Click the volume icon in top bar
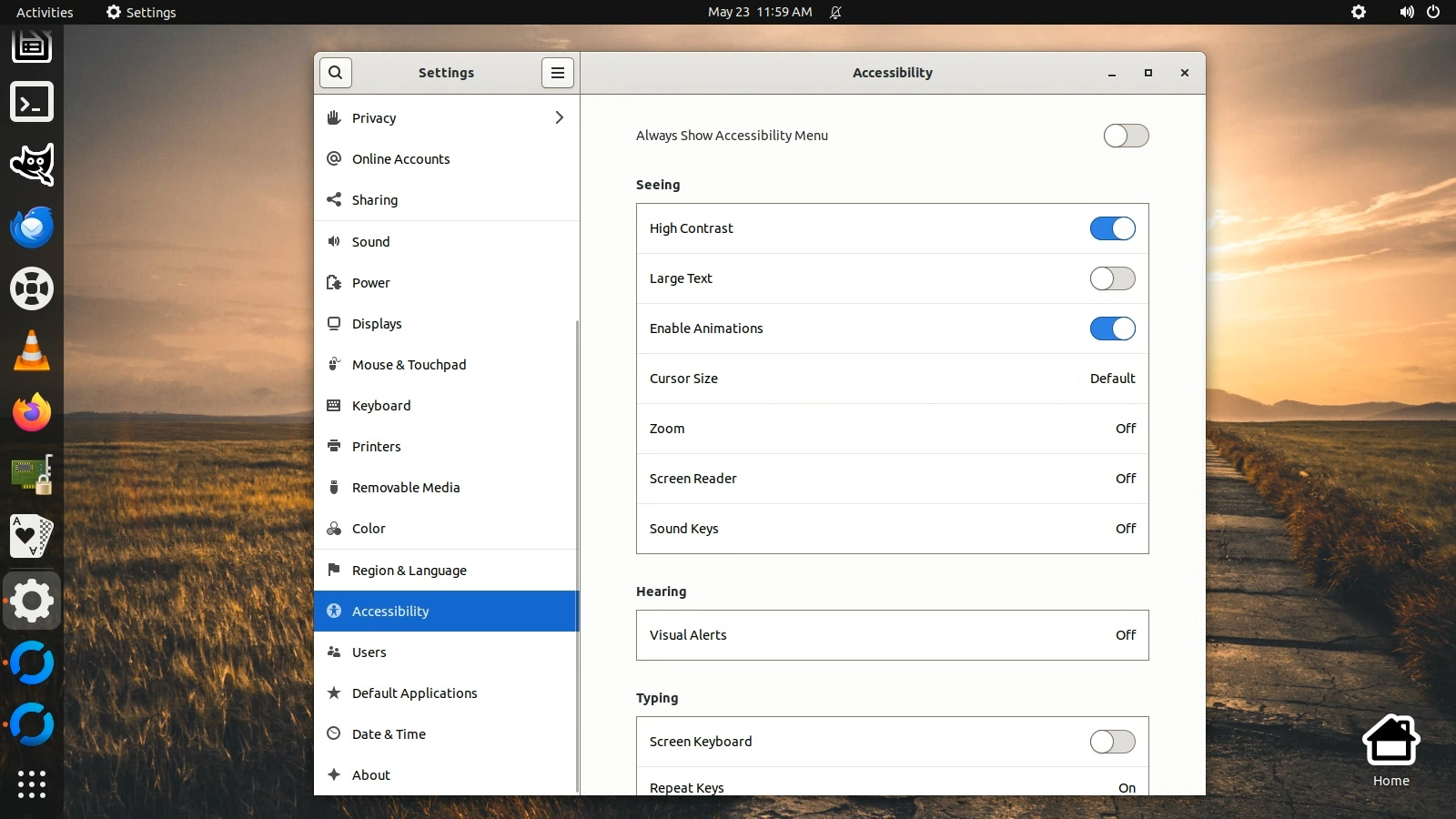Screen dimensions: 1456x819 pyautogui.click(x=1406, y=12)
